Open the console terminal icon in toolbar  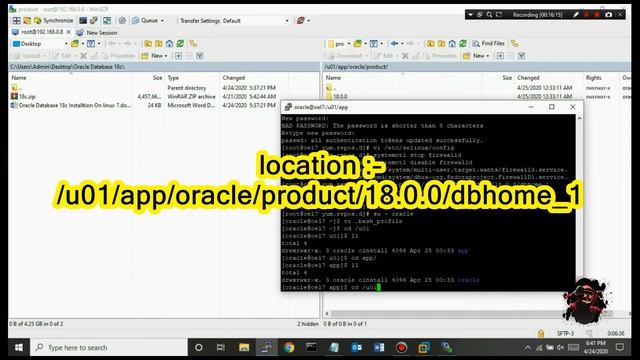83,20
